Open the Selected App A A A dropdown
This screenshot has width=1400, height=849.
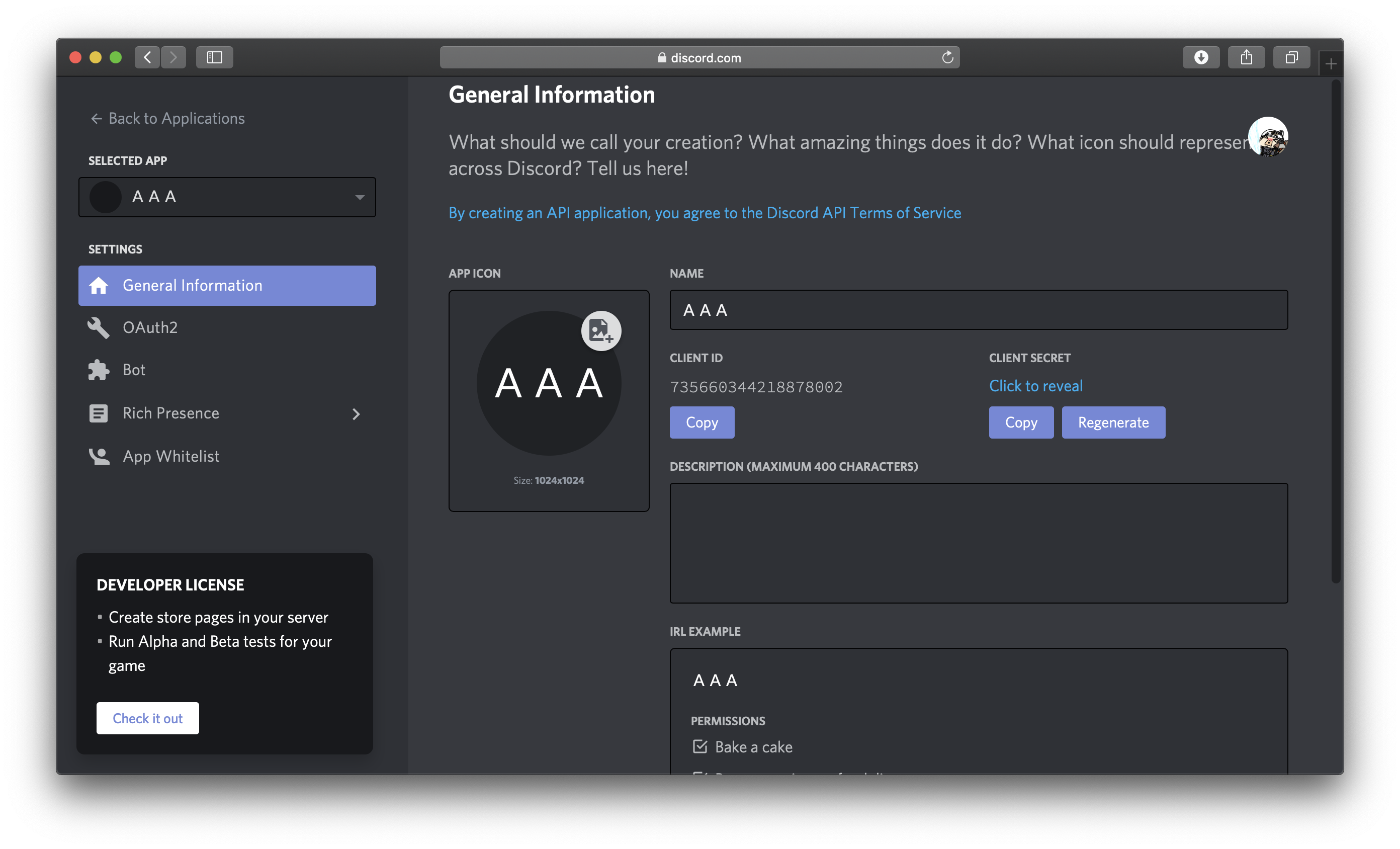coord(227,197)
